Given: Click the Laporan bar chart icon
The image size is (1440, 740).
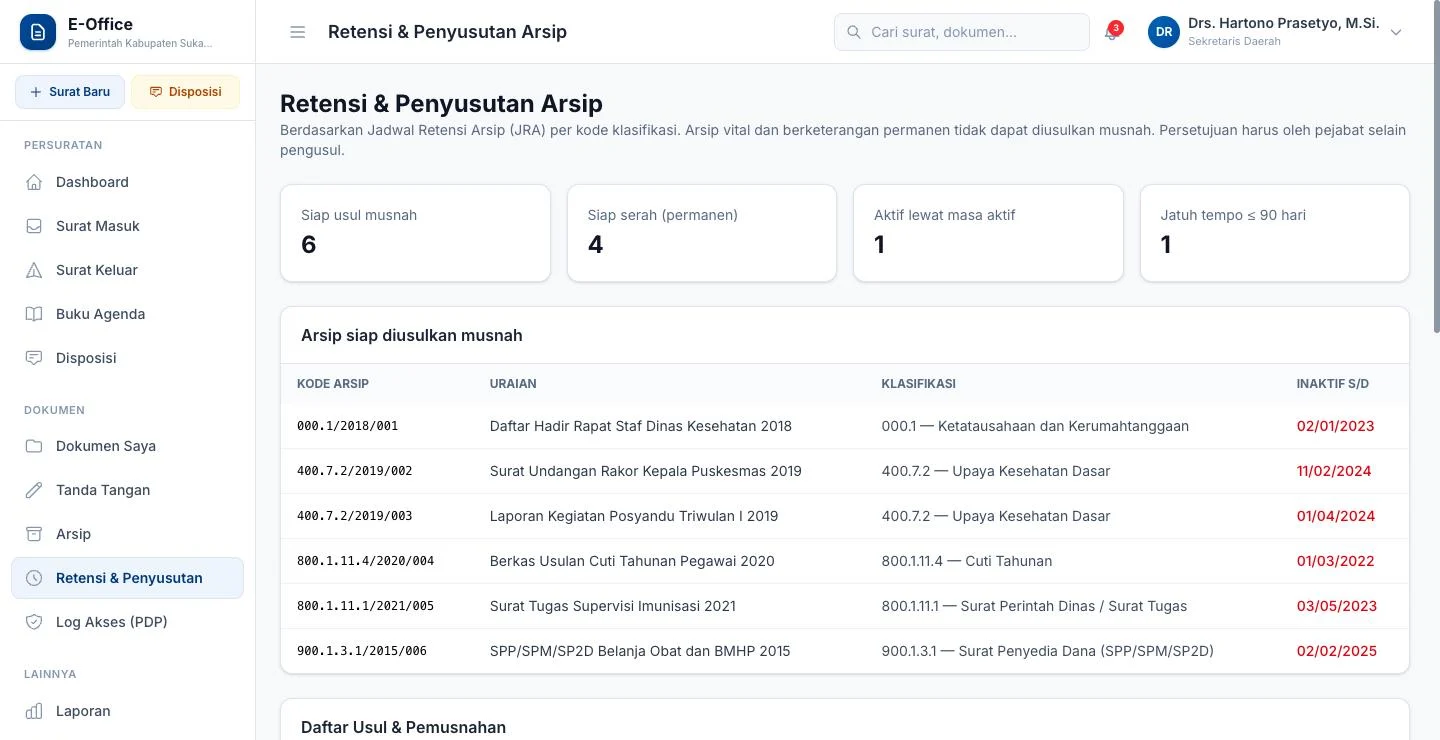Looking at the screenshot, I should click(34, 711).
